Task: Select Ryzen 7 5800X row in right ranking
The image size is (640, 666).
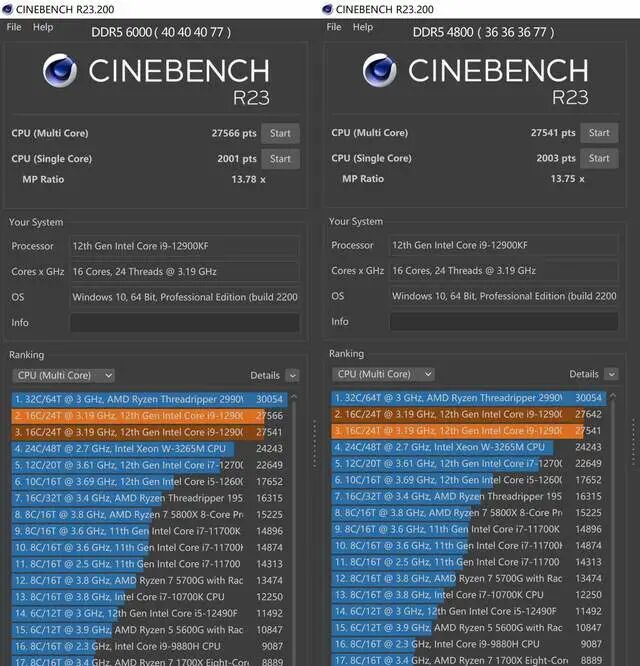Action: [469, 513]
